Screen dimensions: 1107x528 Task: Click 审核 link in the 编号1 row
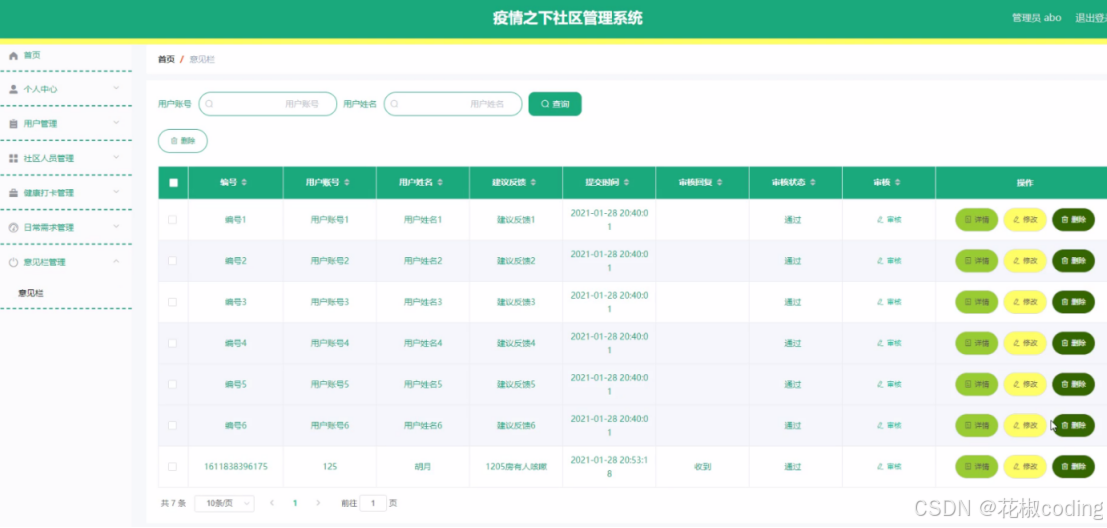coord(889,220)
